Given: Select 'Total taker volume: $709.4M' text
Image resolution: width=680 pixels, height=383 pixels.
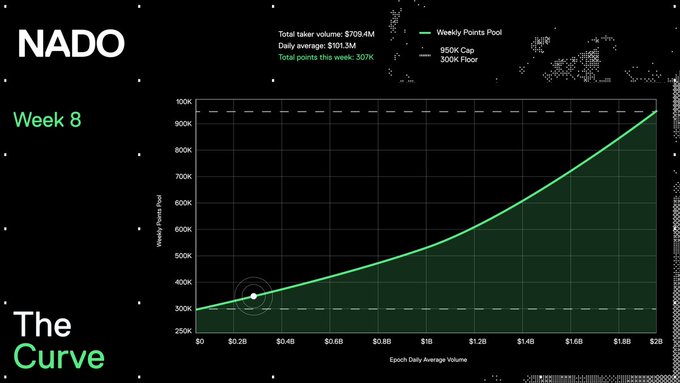Looking at the screenshot, I should (326, 34).
